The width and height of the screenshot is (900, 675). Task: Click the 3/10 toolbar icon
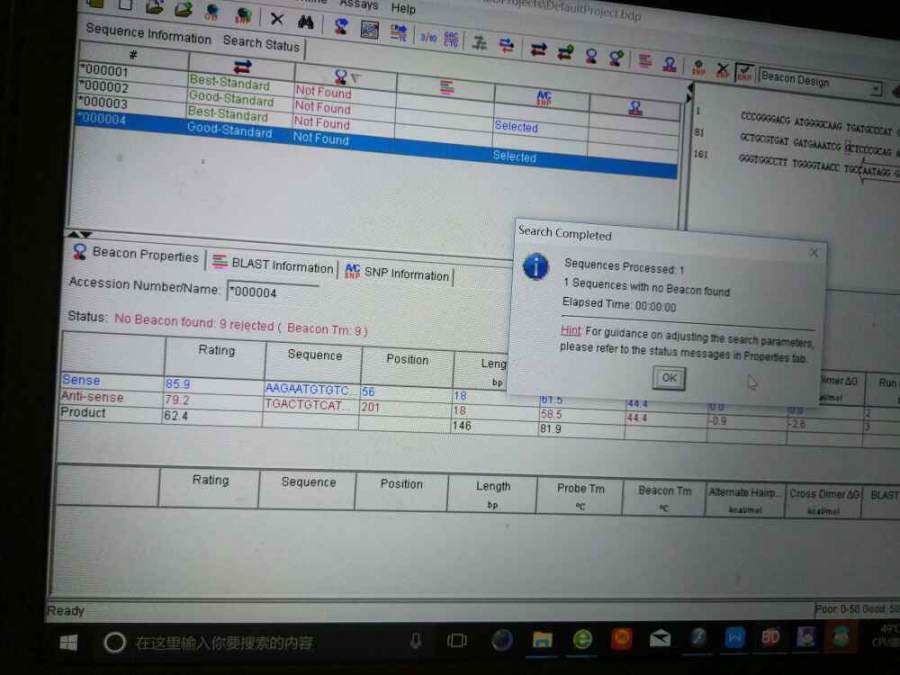428,37
